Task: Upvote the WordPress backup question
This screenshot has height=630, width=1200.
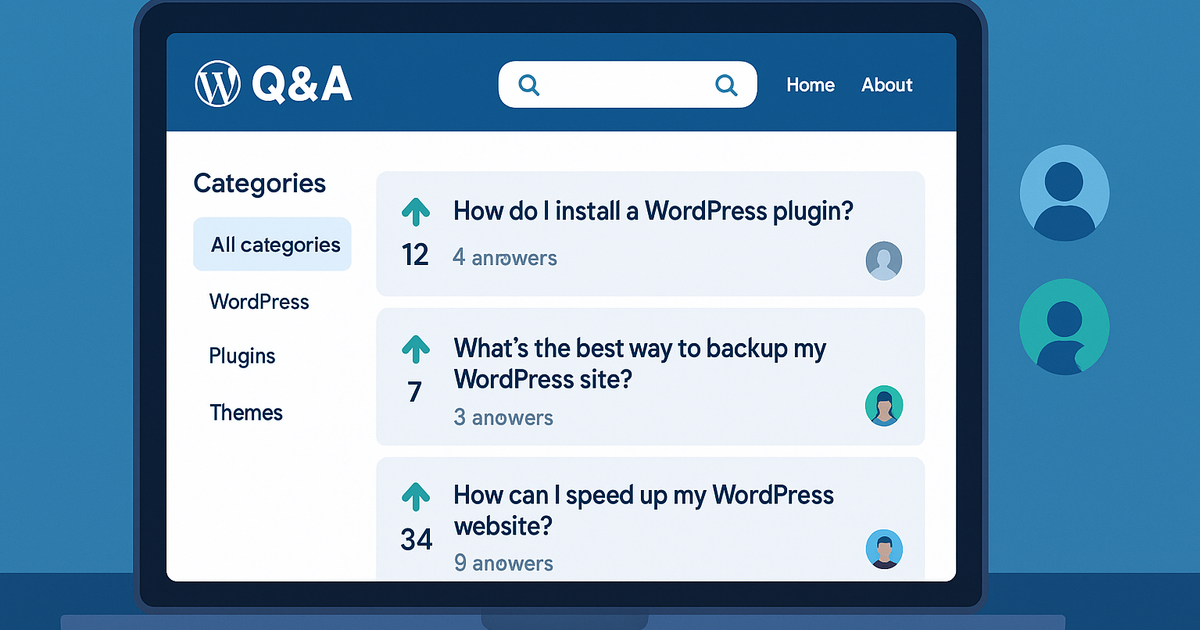Action: tap(416, 348)
